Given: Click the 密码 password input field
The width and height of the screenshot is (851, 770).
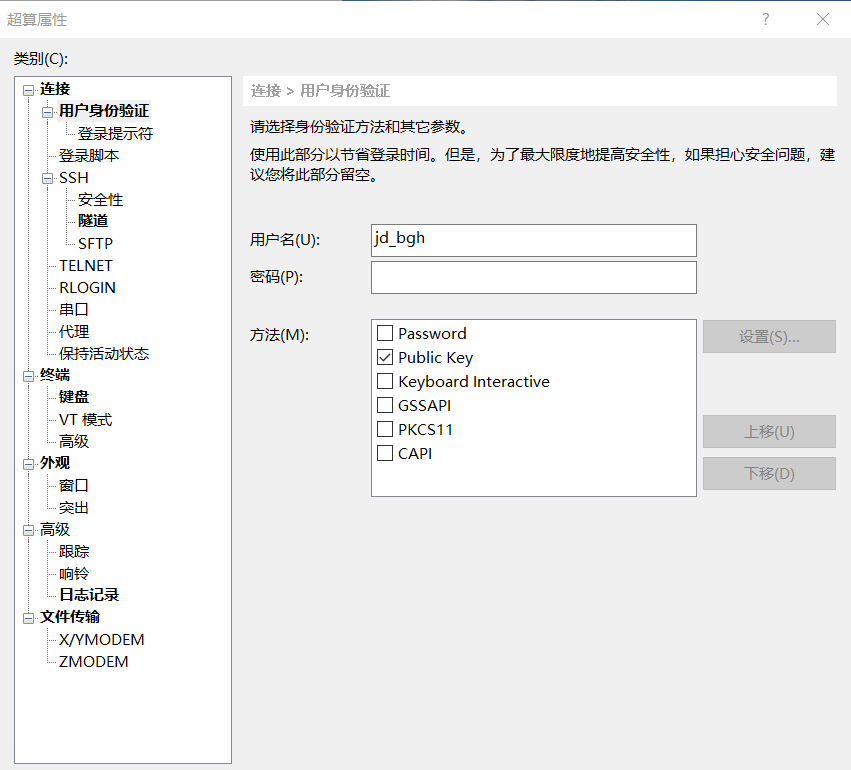Looking at the screenshot, I should point(533,277).
